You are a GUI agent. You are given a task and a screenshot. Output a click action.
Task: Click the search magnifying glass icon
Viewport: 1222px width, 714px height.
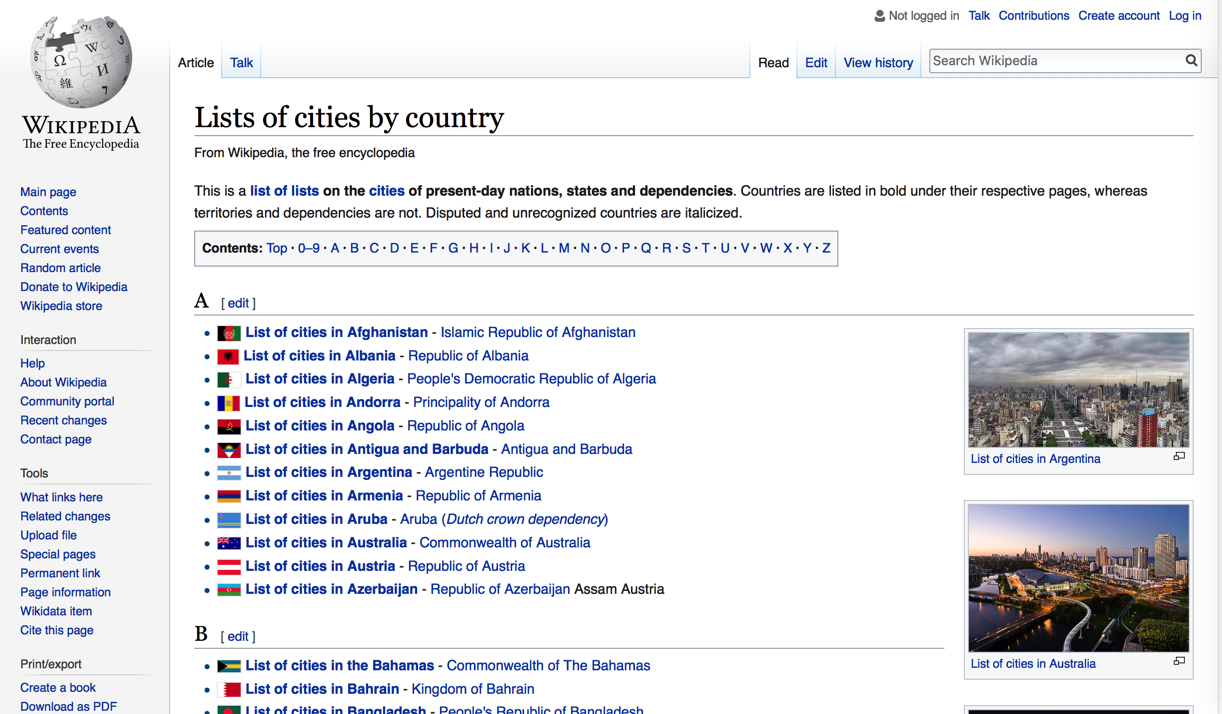(x=1191, y=61)
